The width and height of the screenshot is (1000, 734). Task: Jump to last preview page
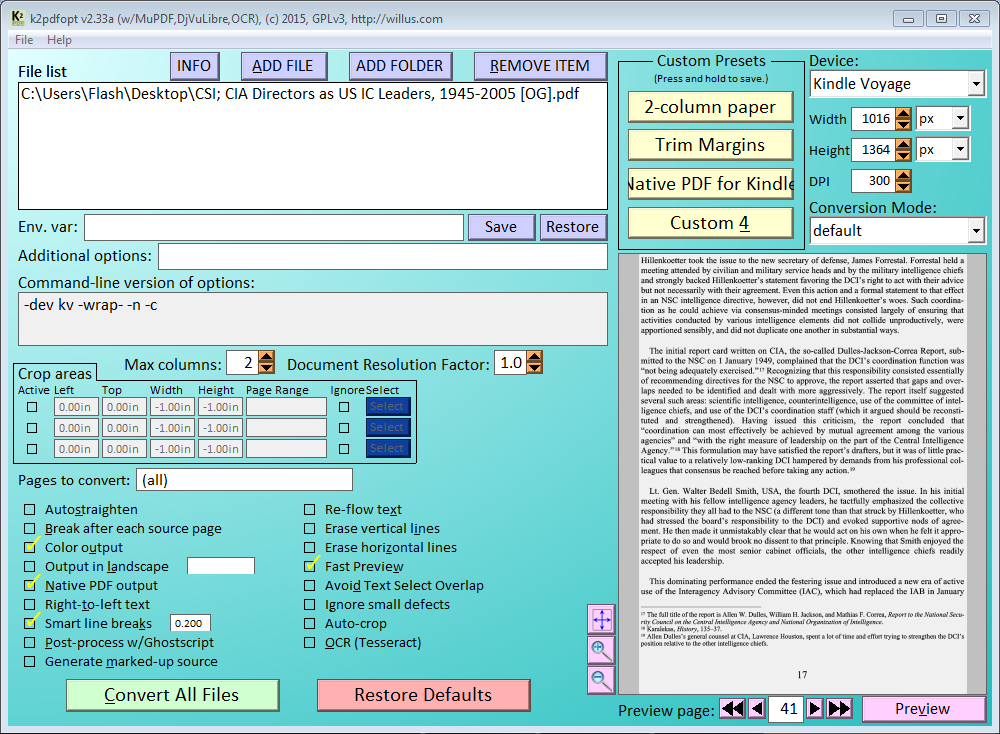[839, 708]
